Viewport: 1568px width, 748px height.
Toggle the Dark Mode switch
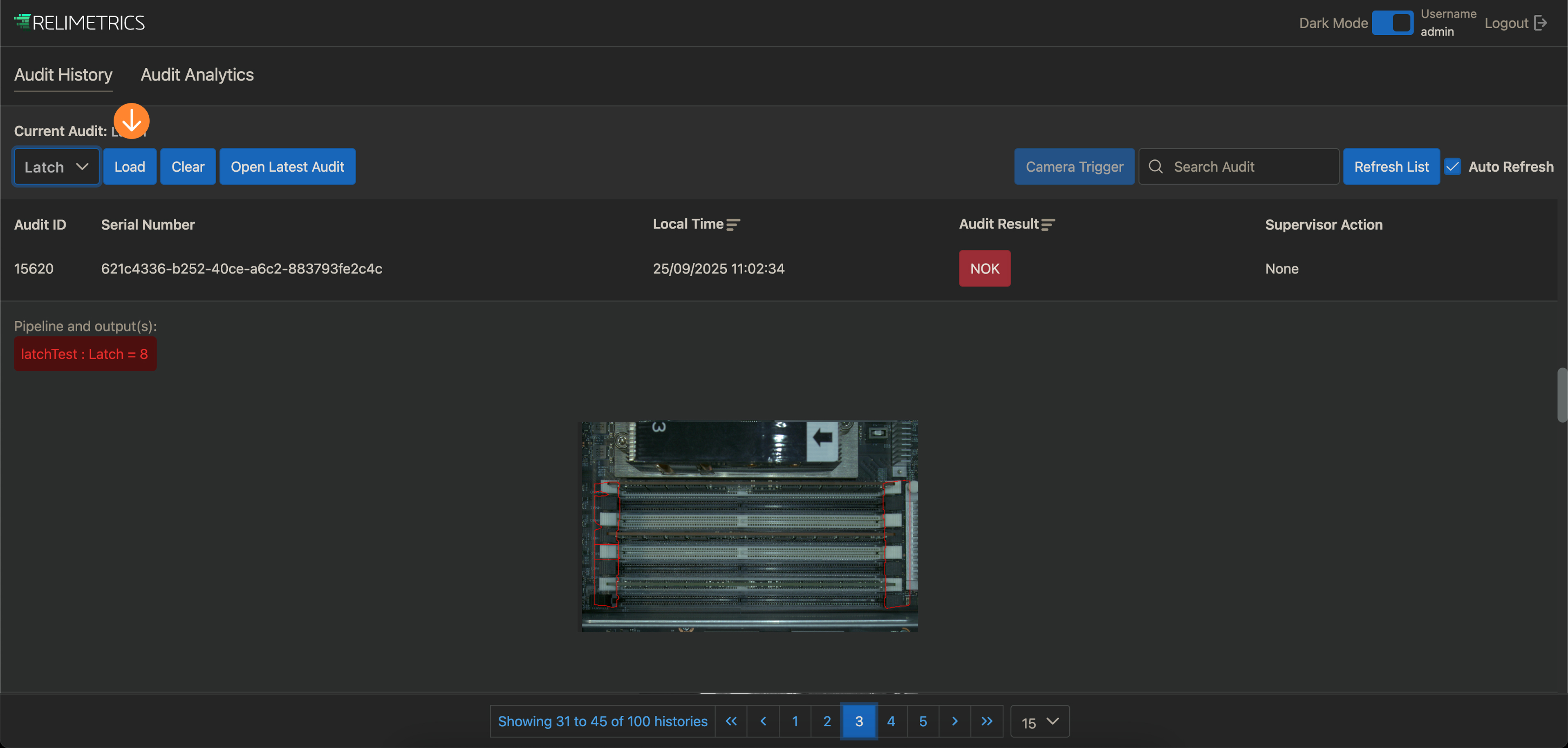coord(1393,23)
